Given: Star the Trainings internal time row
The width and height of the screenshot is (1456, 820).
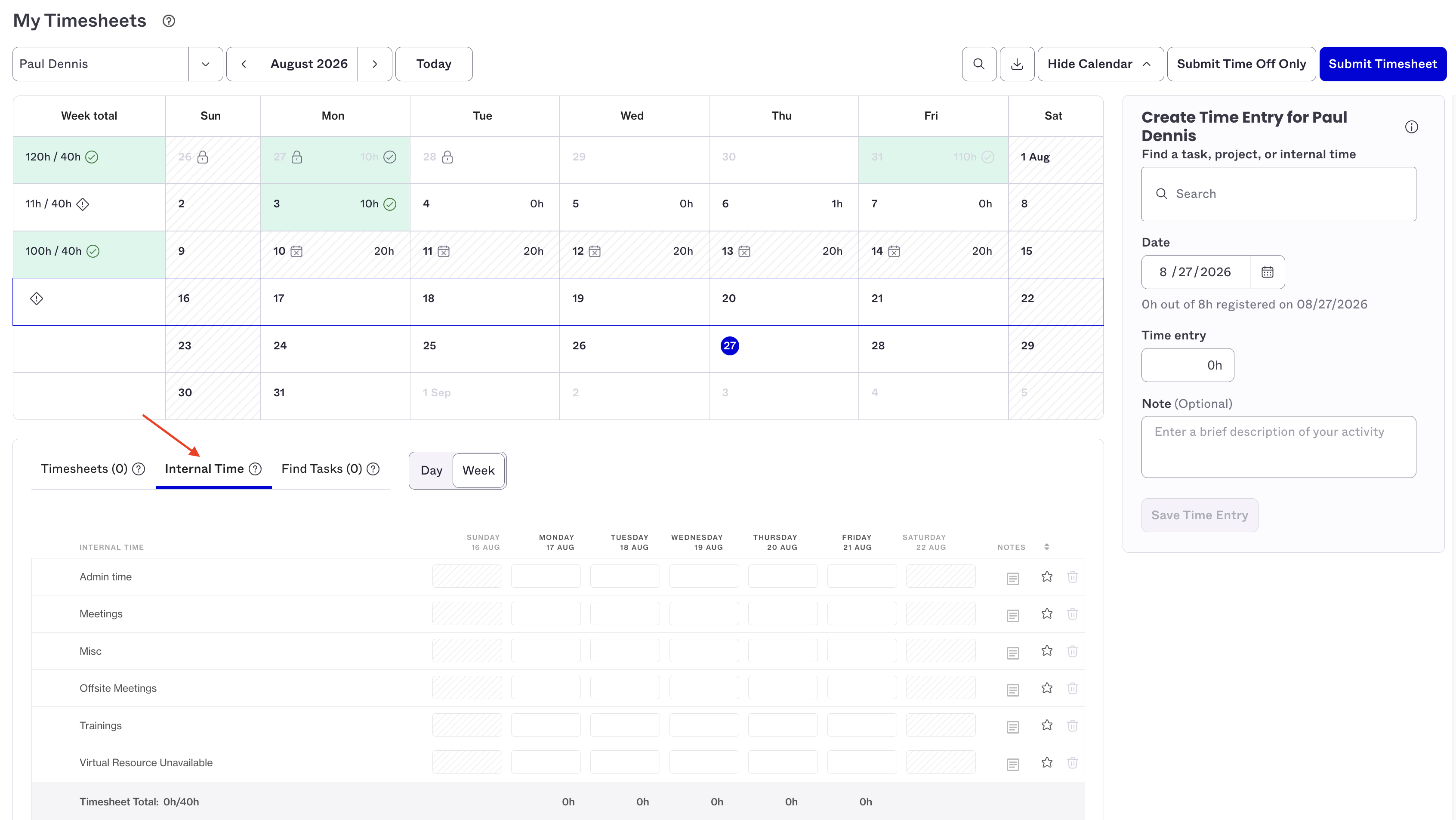Looking at the screenshot, I should [1047, 725].
